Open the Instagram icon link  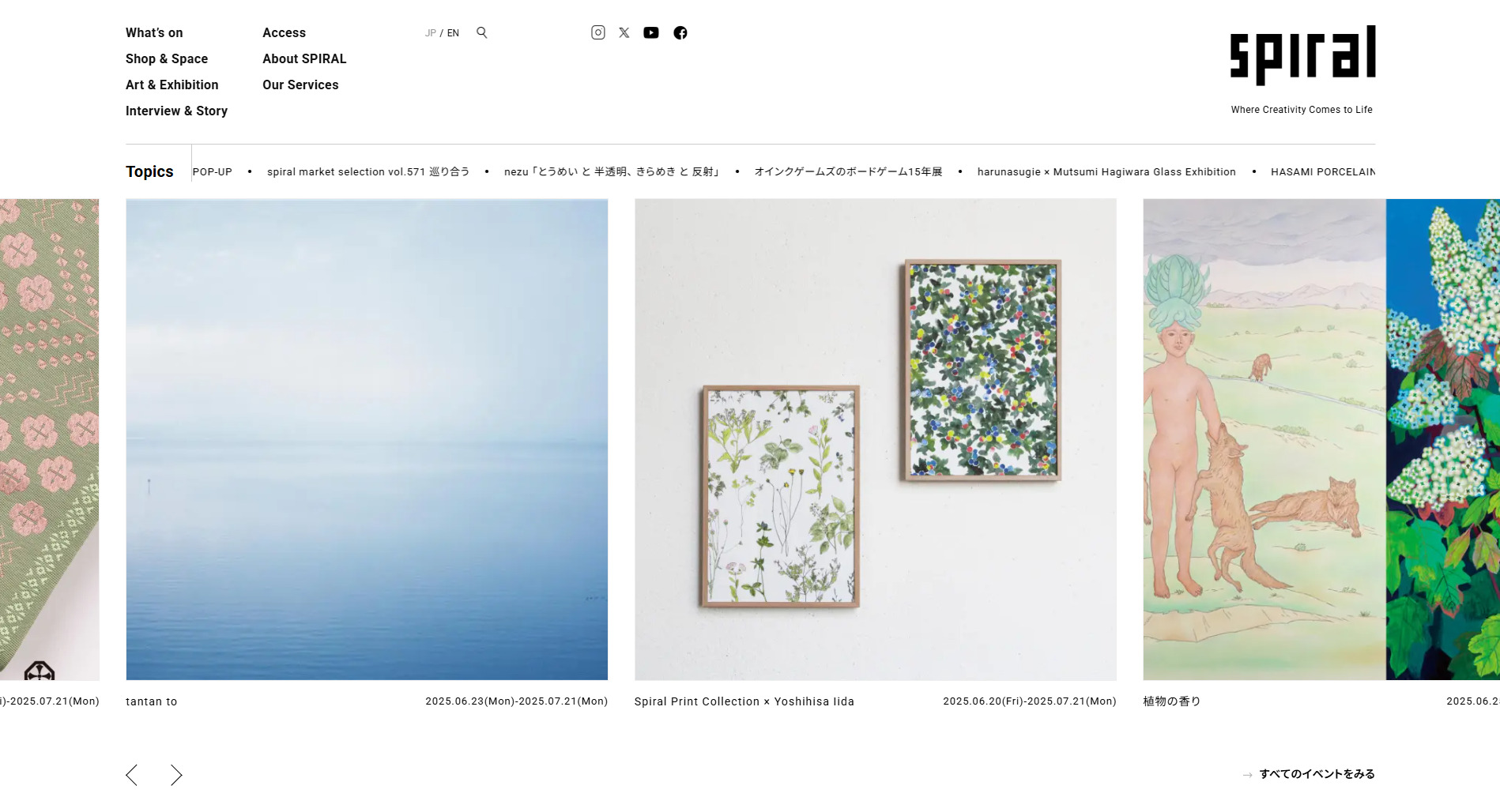coord(598,32)
